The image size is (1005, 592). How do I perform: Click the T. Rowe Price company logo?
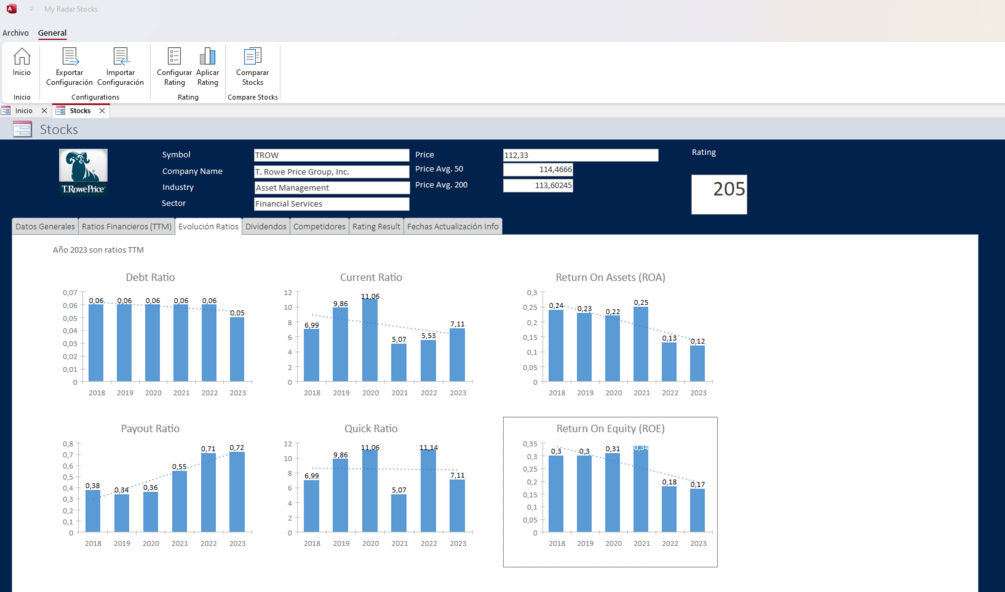pos(83,172)
